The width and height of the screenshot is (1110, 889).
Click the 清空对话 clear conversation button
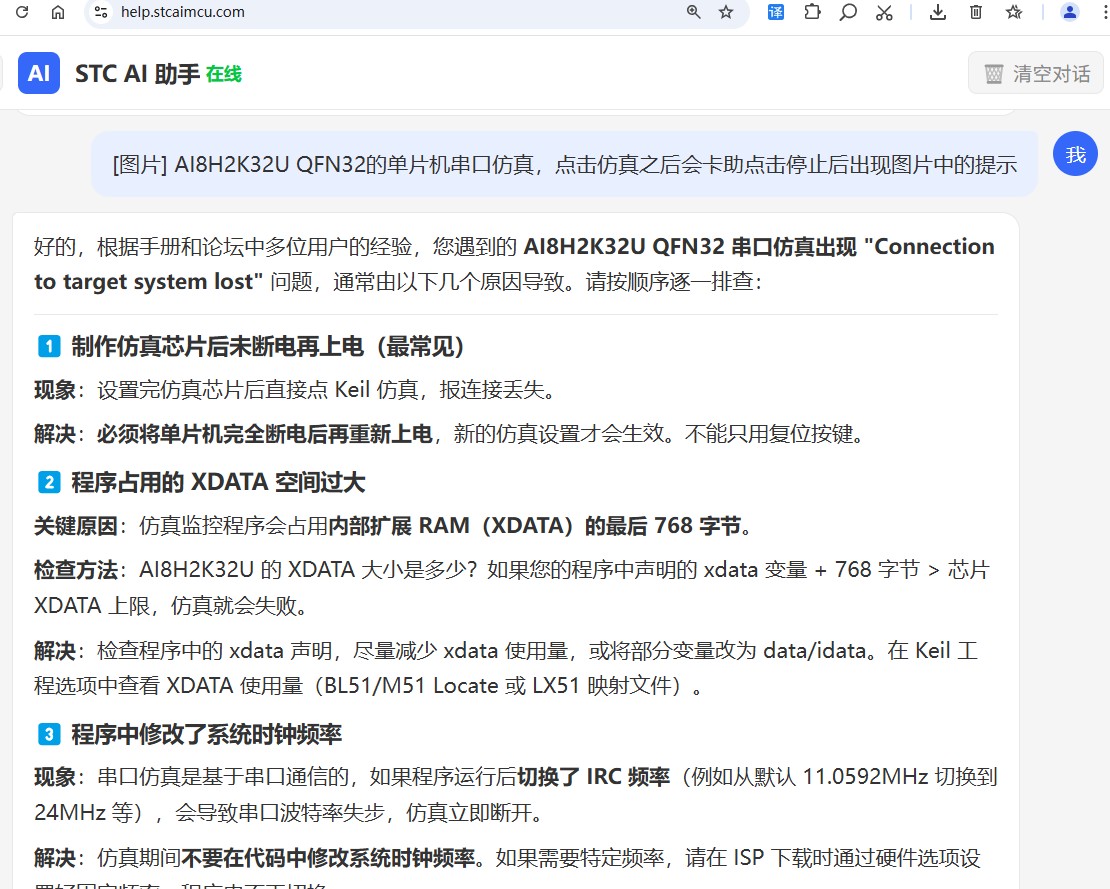(x=1036, y=74)
